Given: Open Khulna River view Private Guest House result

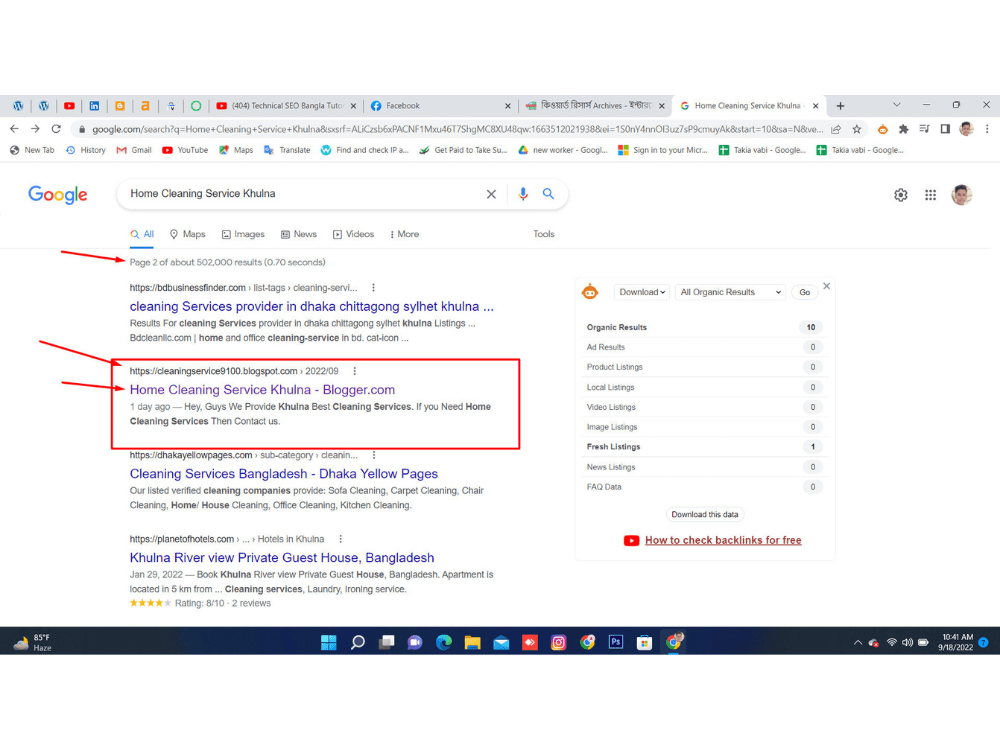Looking at the screenshot, I should tap(282, 558).
